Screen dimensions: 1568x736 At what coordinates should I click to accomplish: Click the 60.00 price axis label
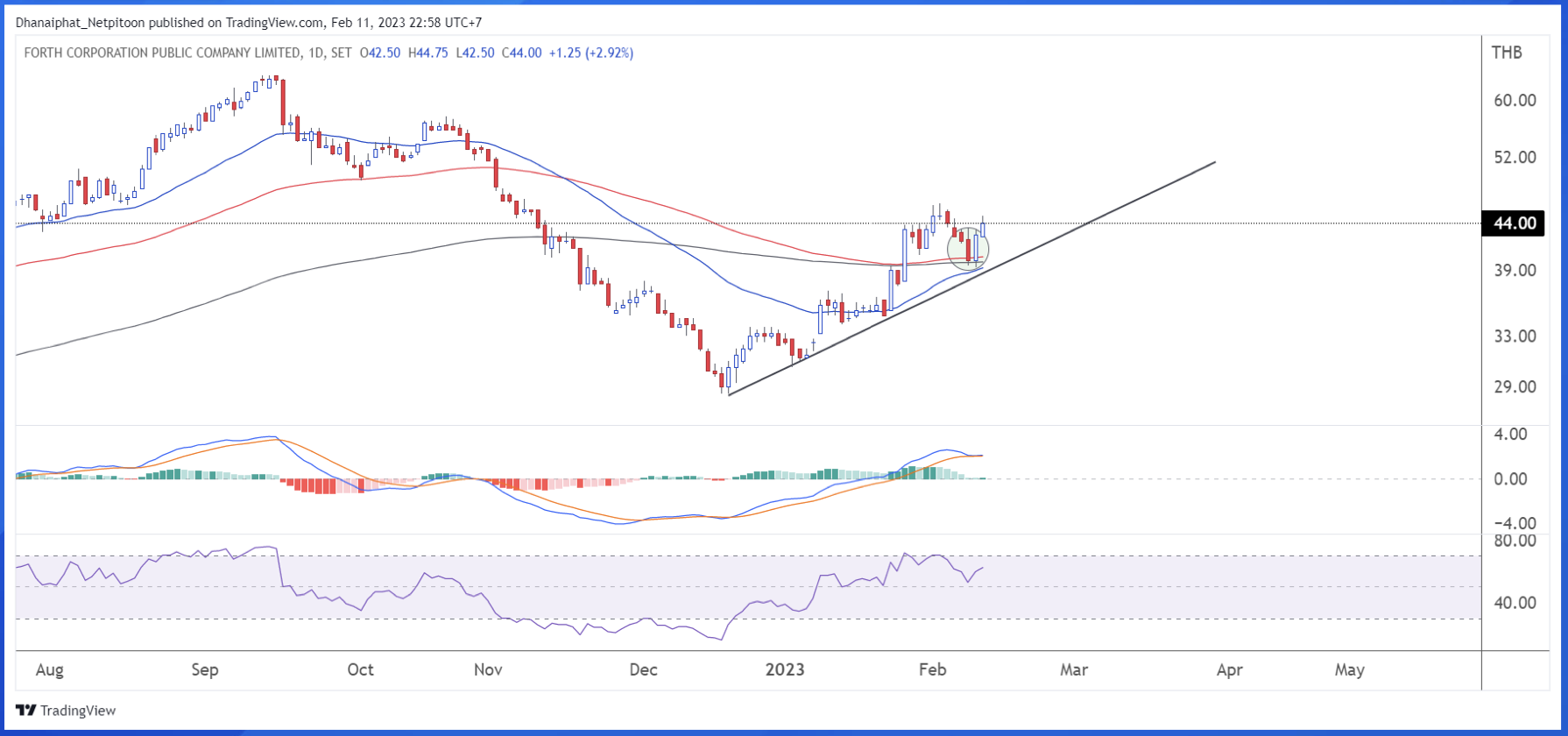point(1515,100)
